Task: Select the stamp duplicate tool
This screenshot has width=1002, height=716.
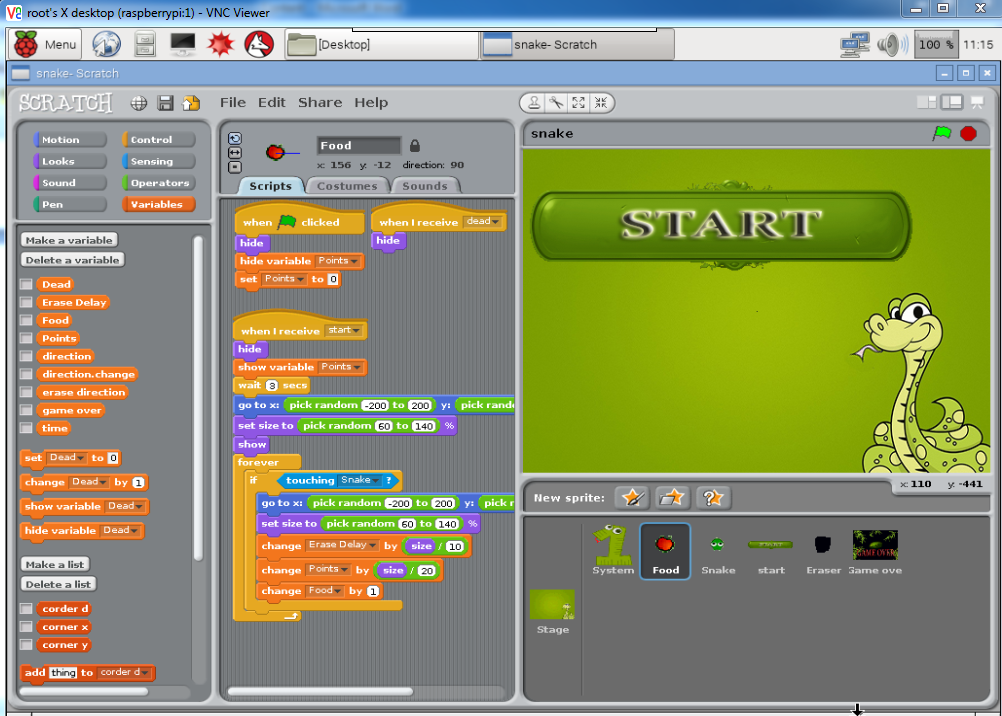Action: point(534,103)
